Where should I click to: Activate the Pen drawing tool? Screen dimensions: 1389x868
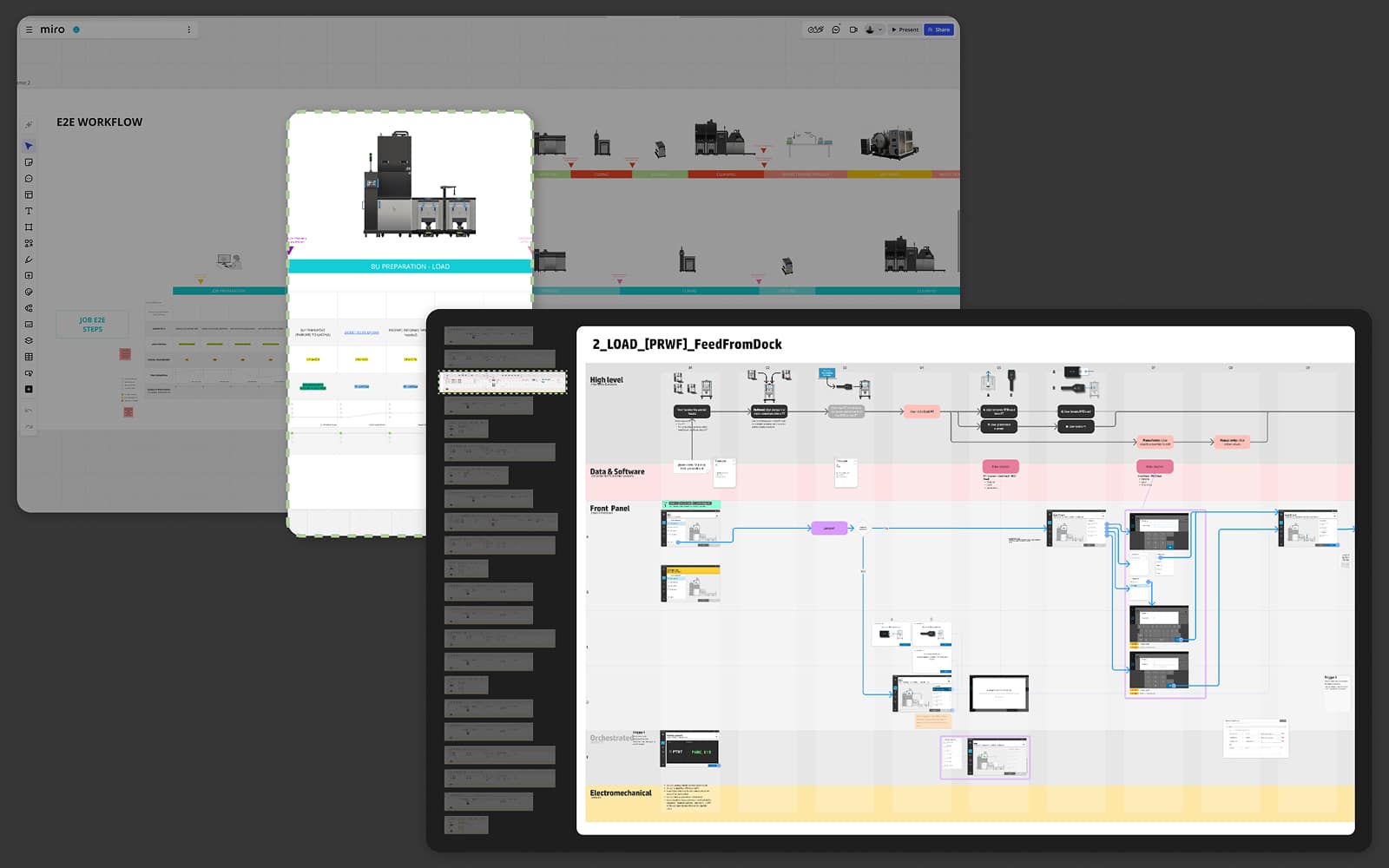click(29, 260)
